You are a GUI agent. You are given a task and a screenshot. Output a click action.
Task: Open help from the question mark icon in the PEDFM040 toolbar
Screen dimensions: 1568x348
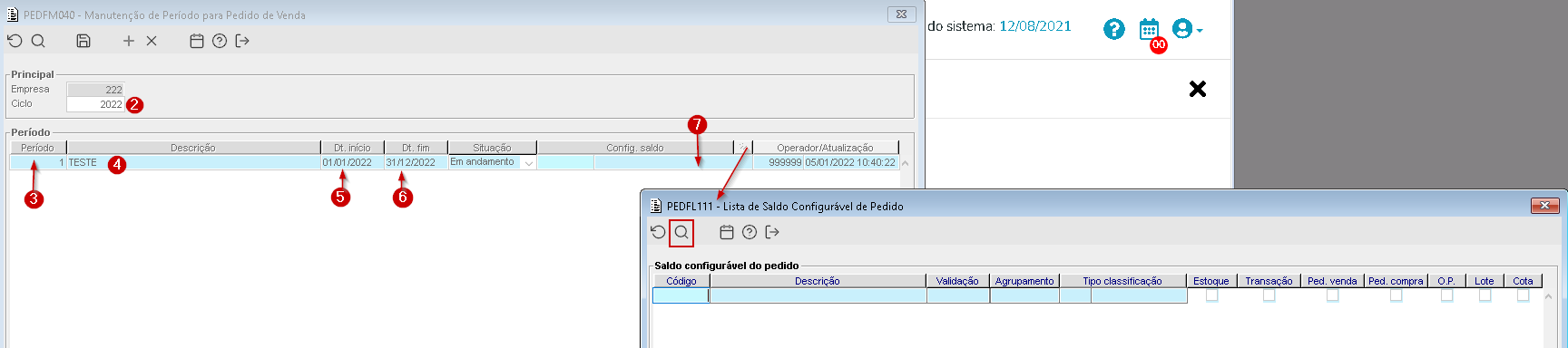220,41
